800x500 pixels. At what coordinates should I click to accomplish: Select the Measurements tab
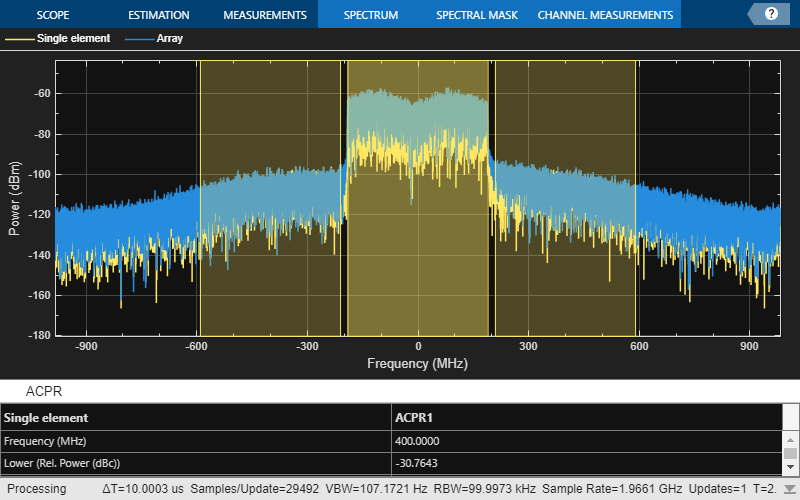coord(264,15)
